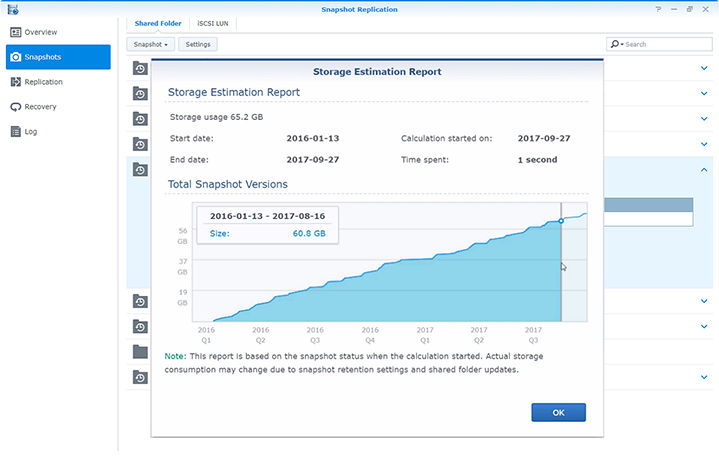Click the first shared folder snapshot icon in the list
The width and height of the screenshot is (719, 460).
pos(141,68)
